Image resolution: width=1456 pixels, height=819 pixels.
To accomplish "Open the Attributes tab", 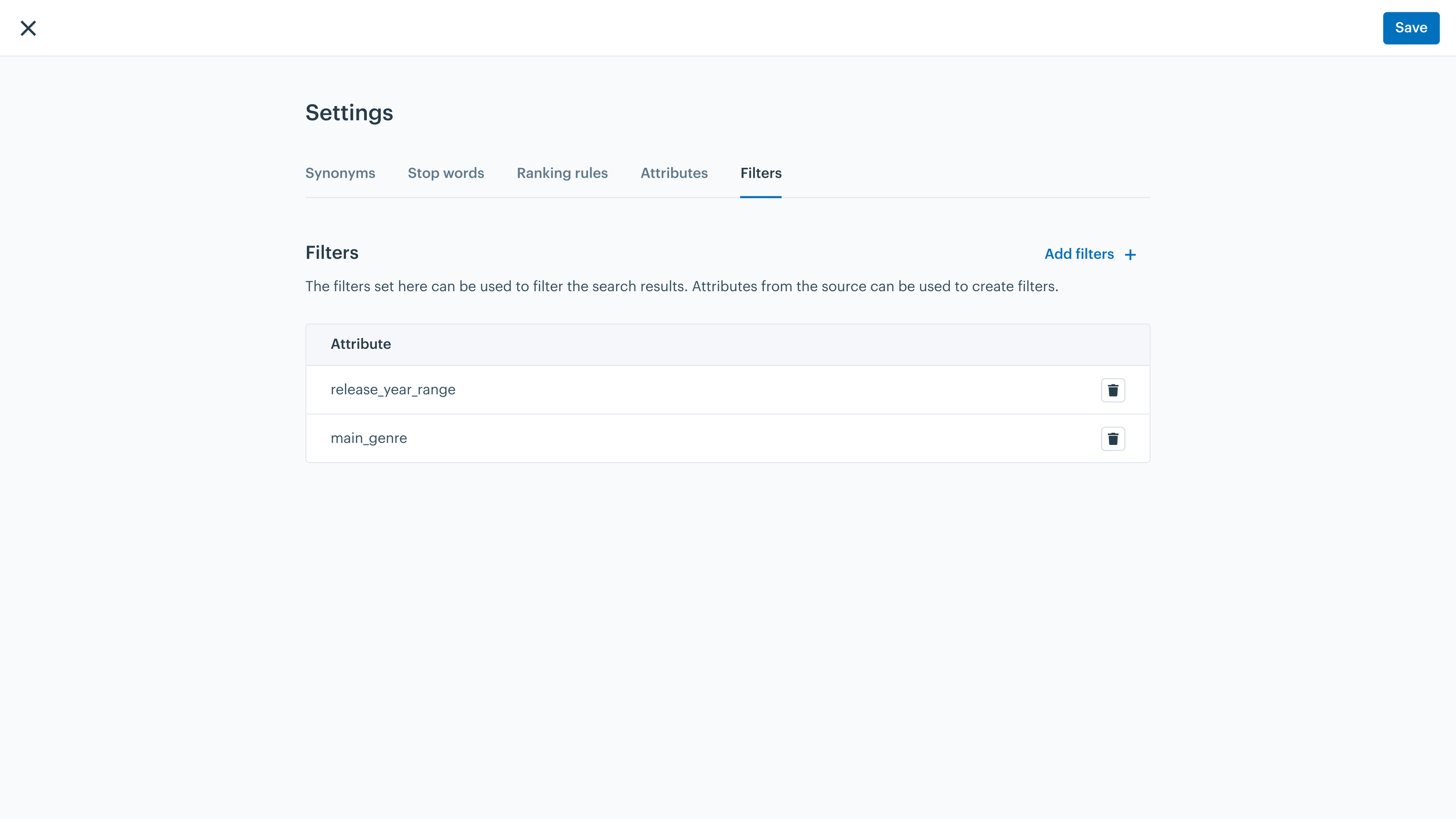I will [674, 173].
